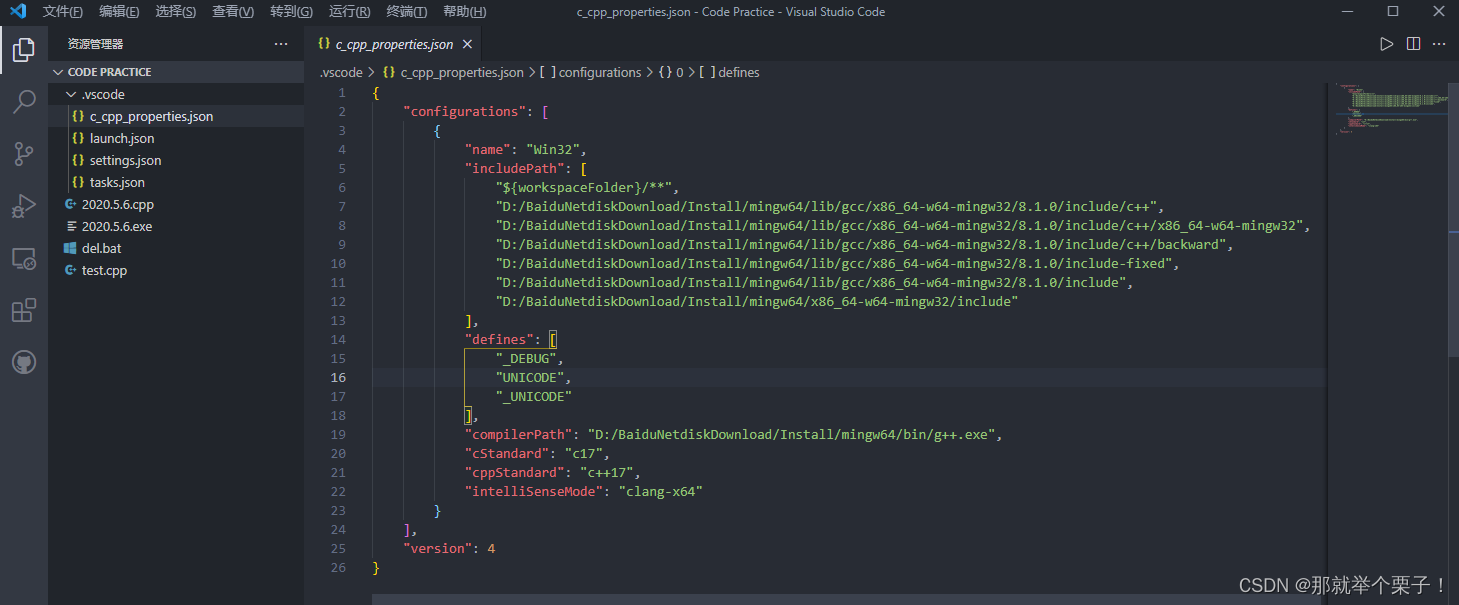Open the Remote Explorer view
This screenshot has height=605, width=1459.
[24, 259]
